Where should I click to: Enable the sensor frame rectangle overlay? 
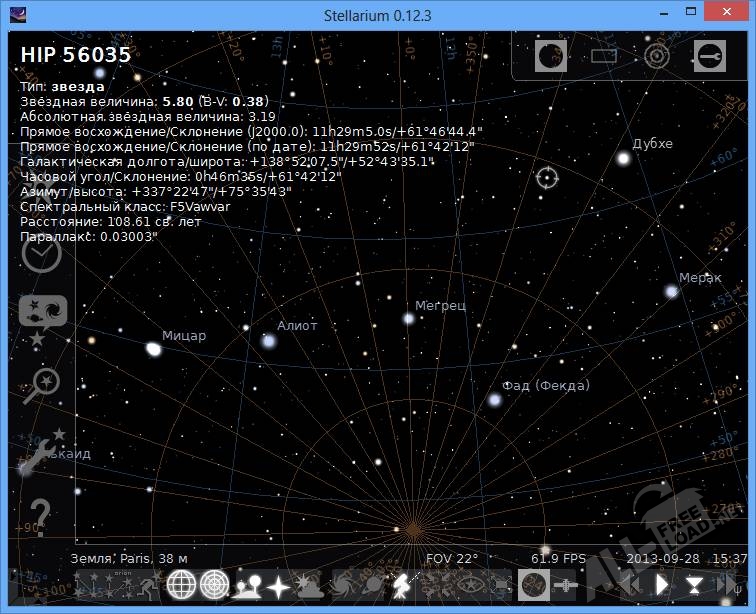click(604, 56)
